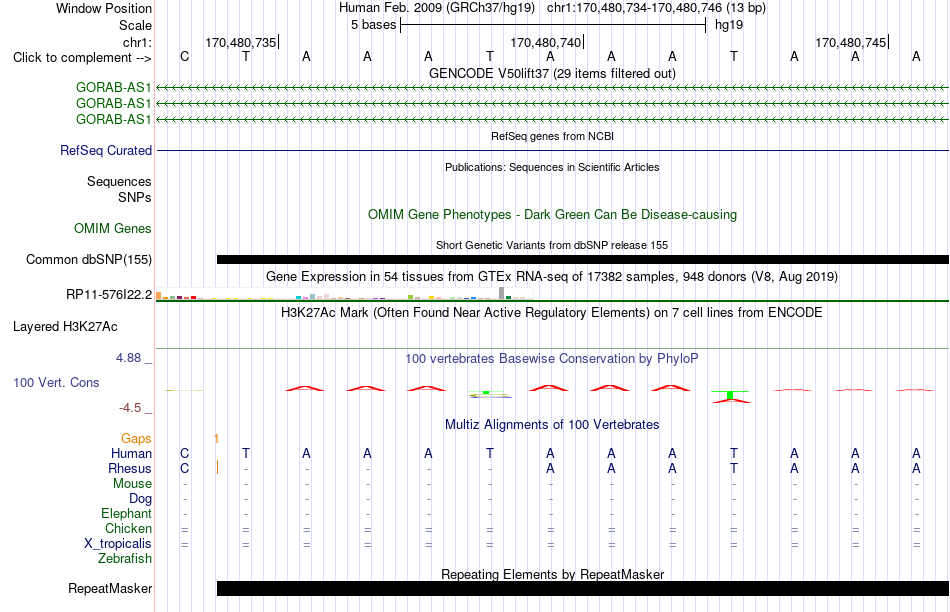
Task: Click the black Common dbSNP variant bar
Action: click(583, 259)
